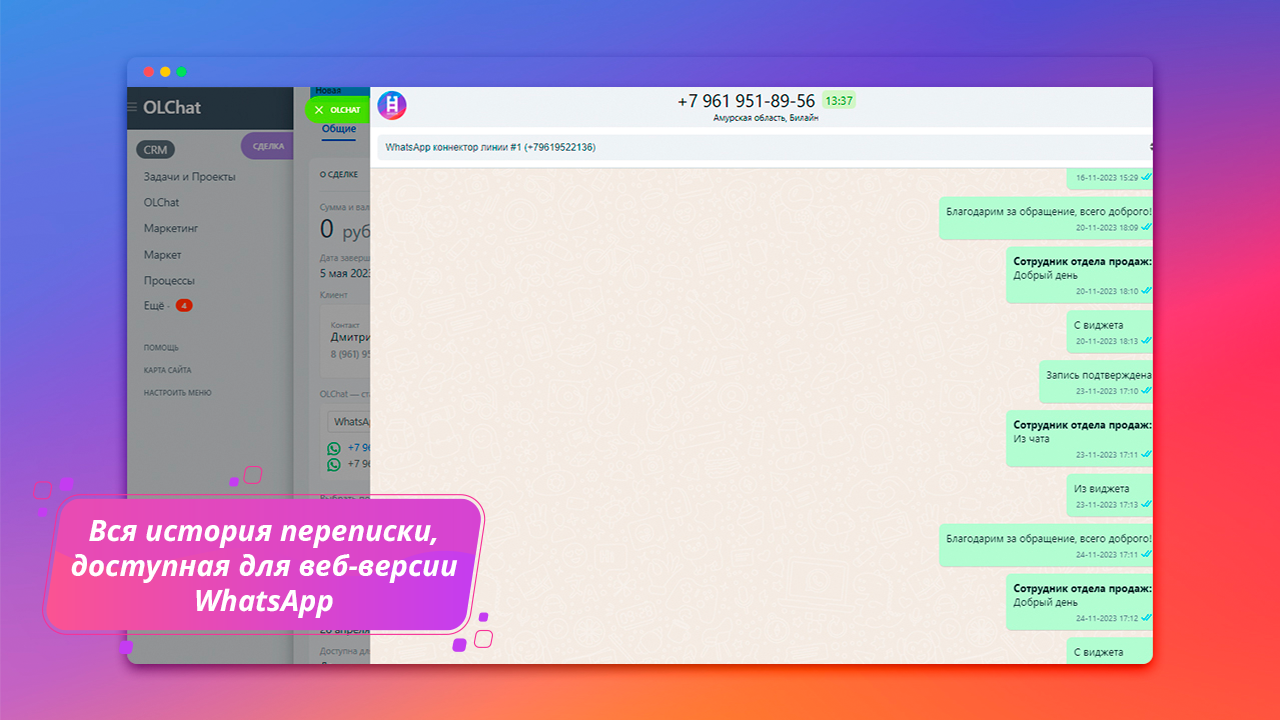The width and height of the screenshot is (1280, 720).
Task: Select the Благодарим за обращение message from 24-11-2023
Action: point(1046,544)
